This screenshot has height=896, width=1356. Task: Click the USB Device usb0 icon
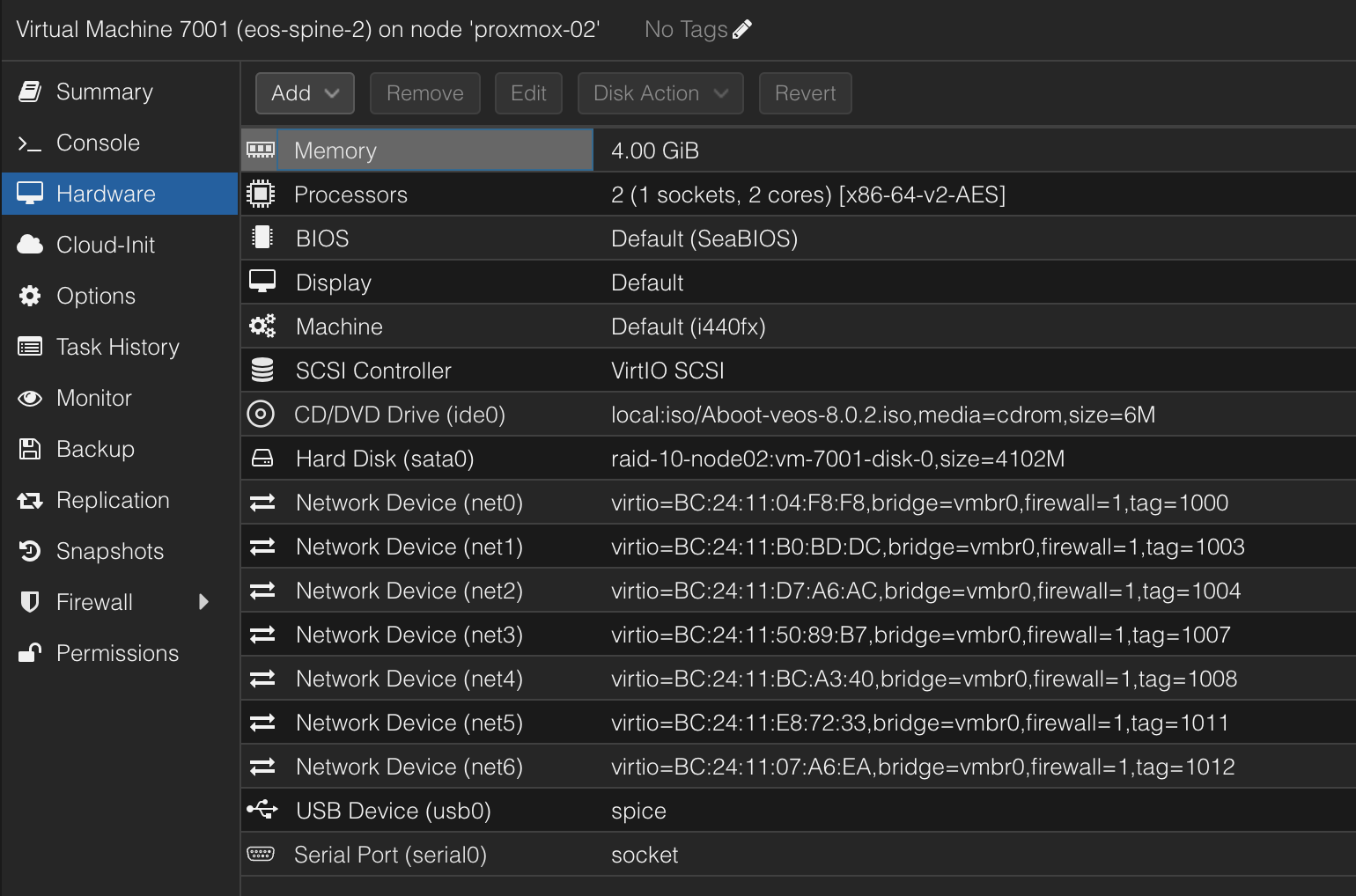coord(262,810)
